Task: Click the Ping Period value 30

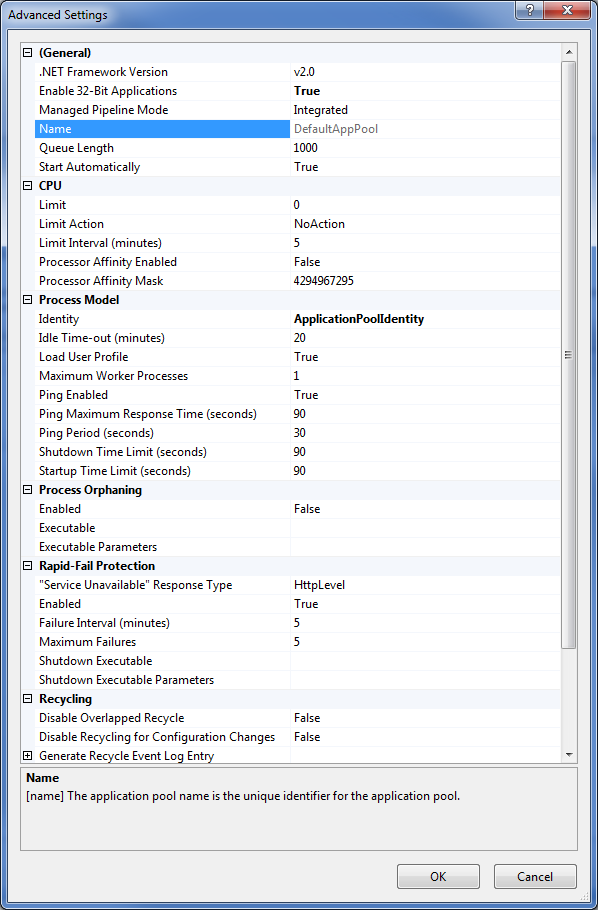Action: click(300, 433)
